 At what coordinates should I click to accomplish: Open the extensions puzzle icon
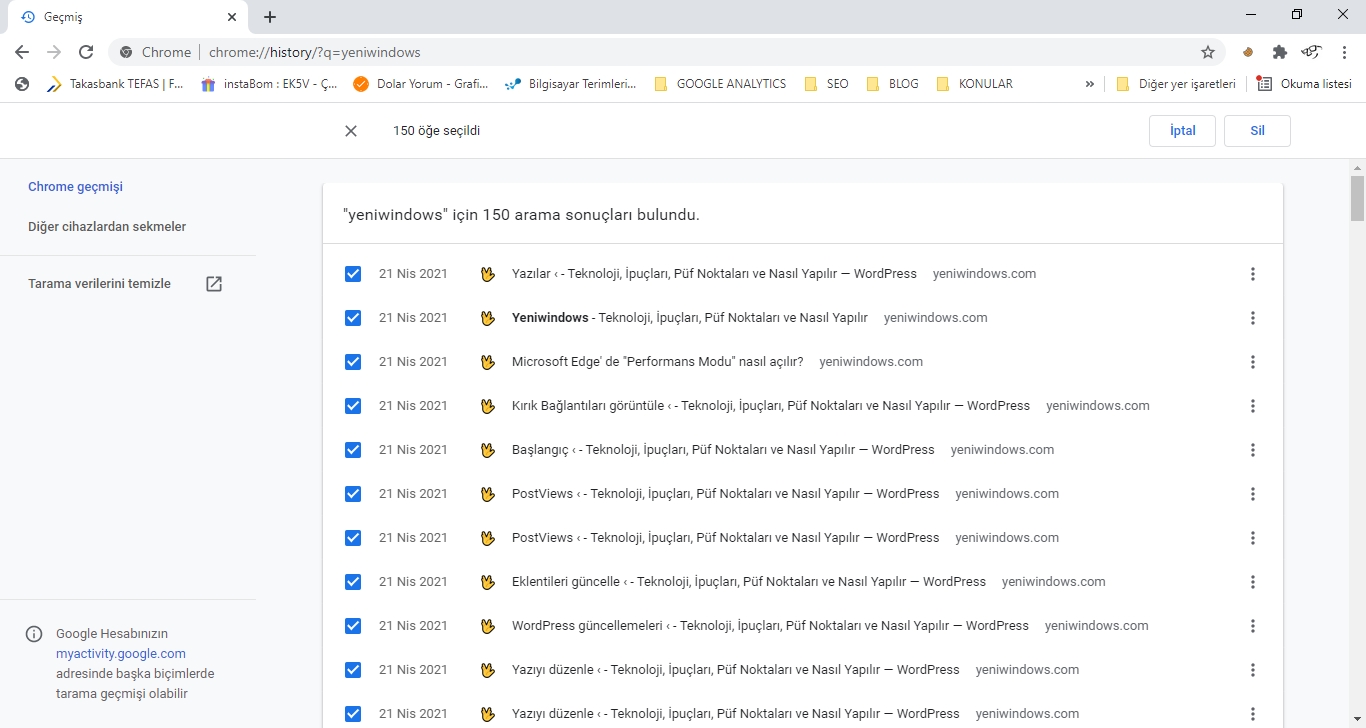click(1279, 52)
